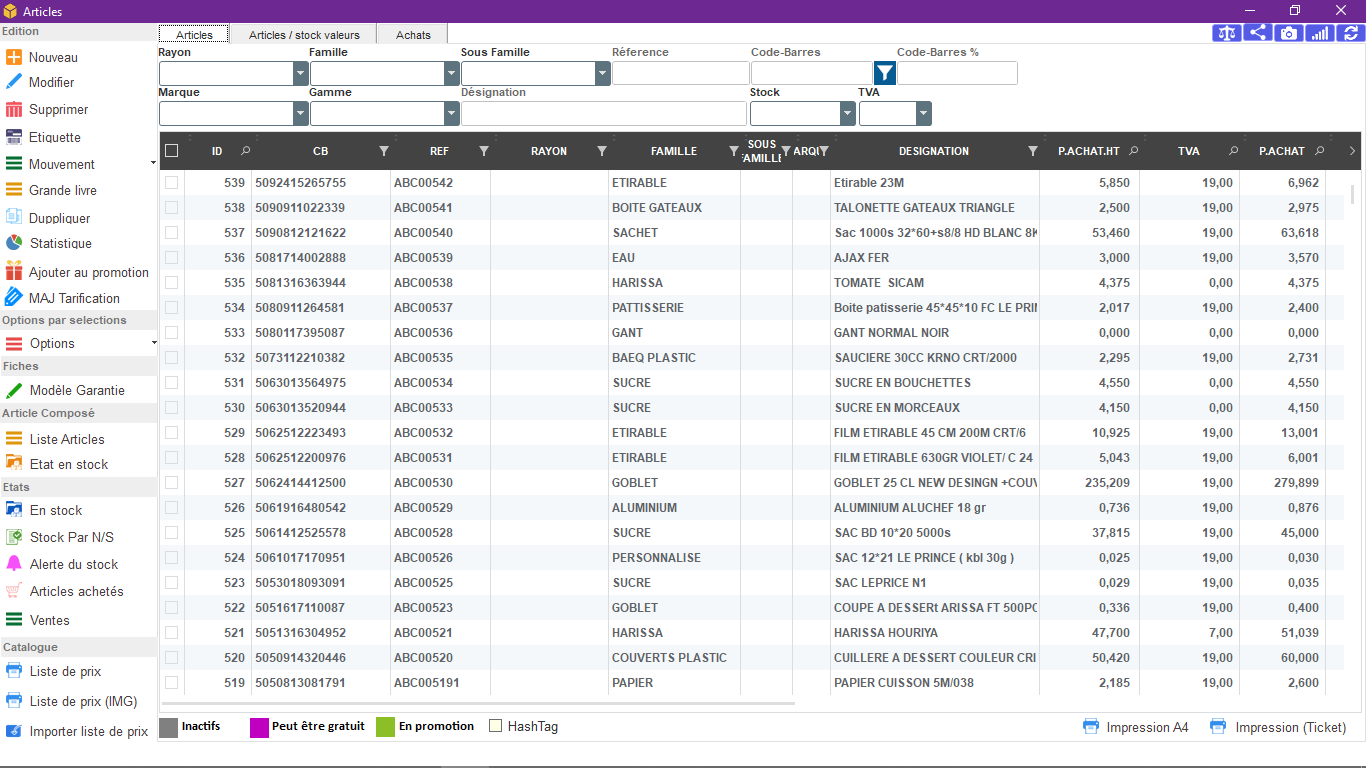This screenshot has width=1366, height=768.
Task: Open the Stock dropdown
Action: [x=848, y=114]
